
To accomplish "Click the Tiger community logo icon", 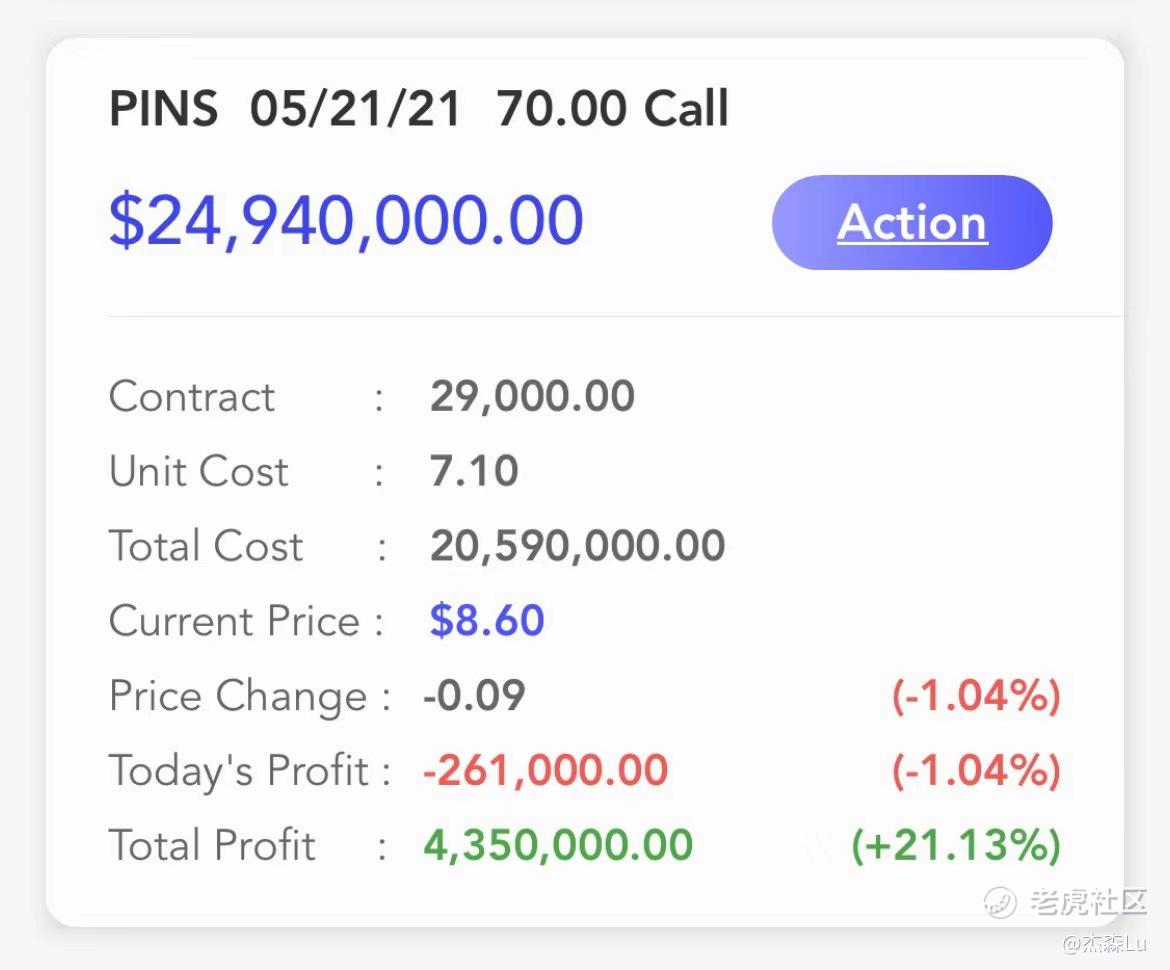I will click(1000, 902).
